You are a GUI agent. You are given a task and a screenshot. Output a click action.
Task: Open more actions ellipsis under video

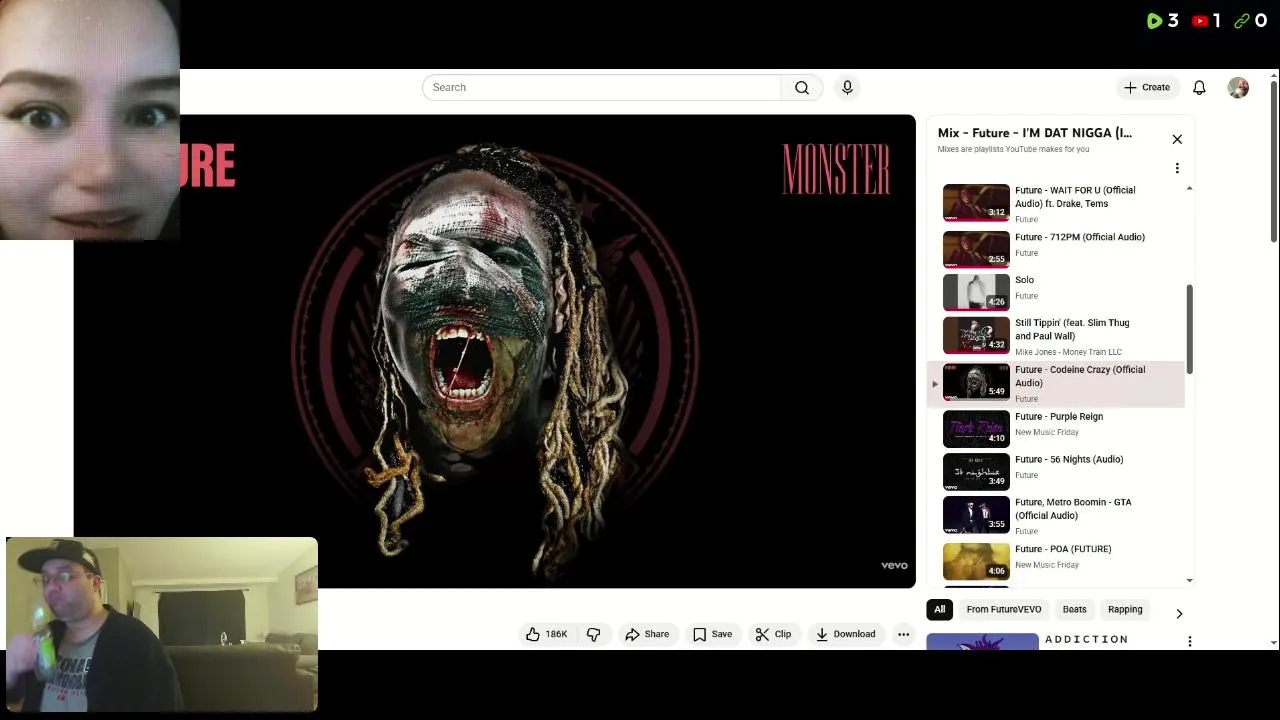point(903,634)
